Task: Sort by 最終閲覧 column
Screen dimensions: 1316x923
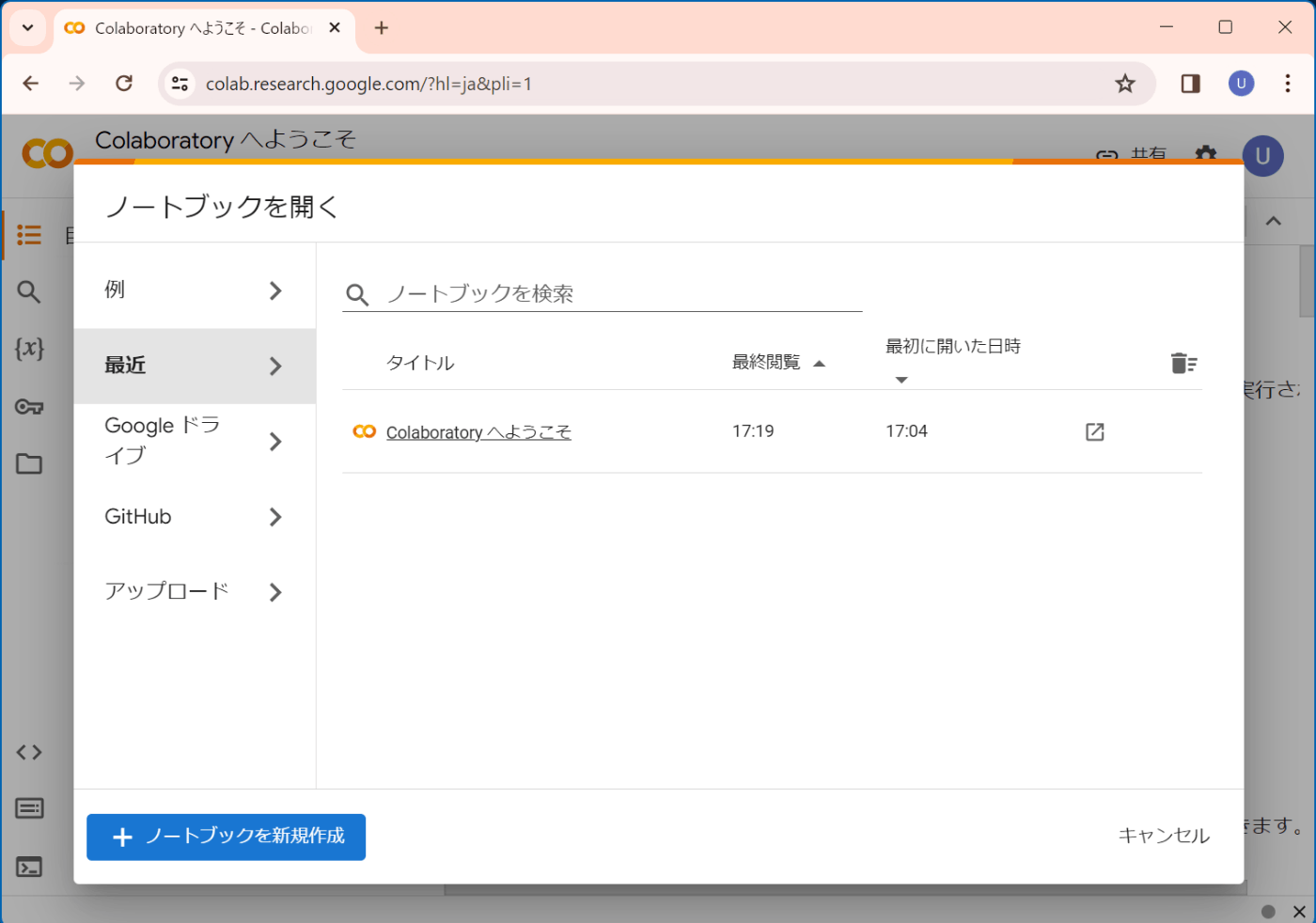Action: 778,363
